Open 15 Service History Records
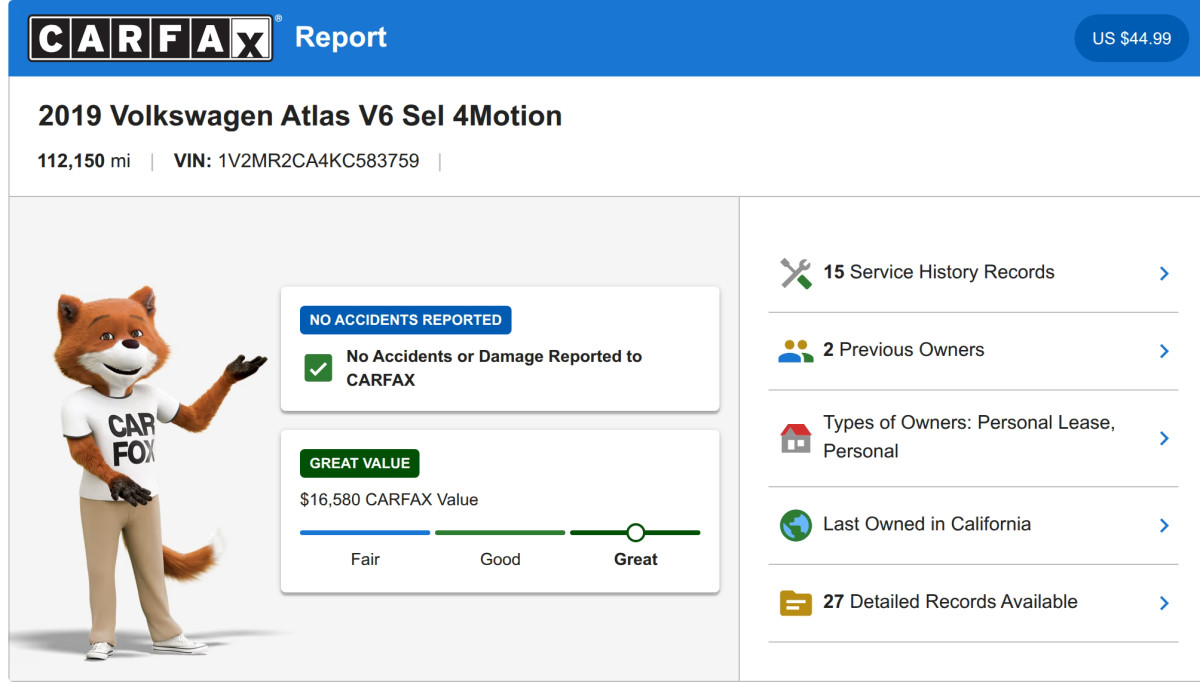Screen dimensions: 1200x682 click(x=973, y=273)
